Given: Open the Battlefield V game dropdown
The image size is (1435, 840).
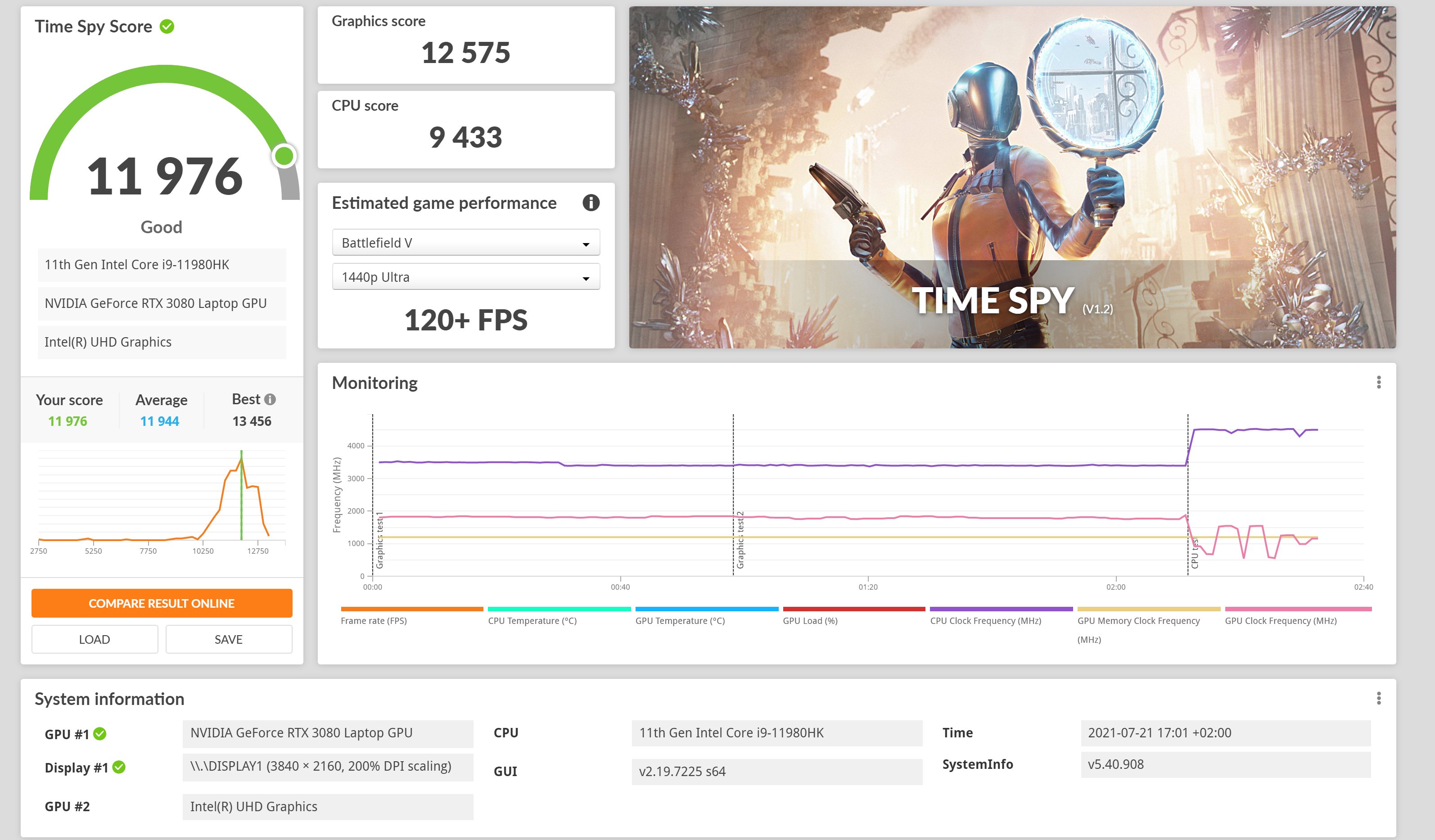Looking at the screenshot, I should 465,243.
